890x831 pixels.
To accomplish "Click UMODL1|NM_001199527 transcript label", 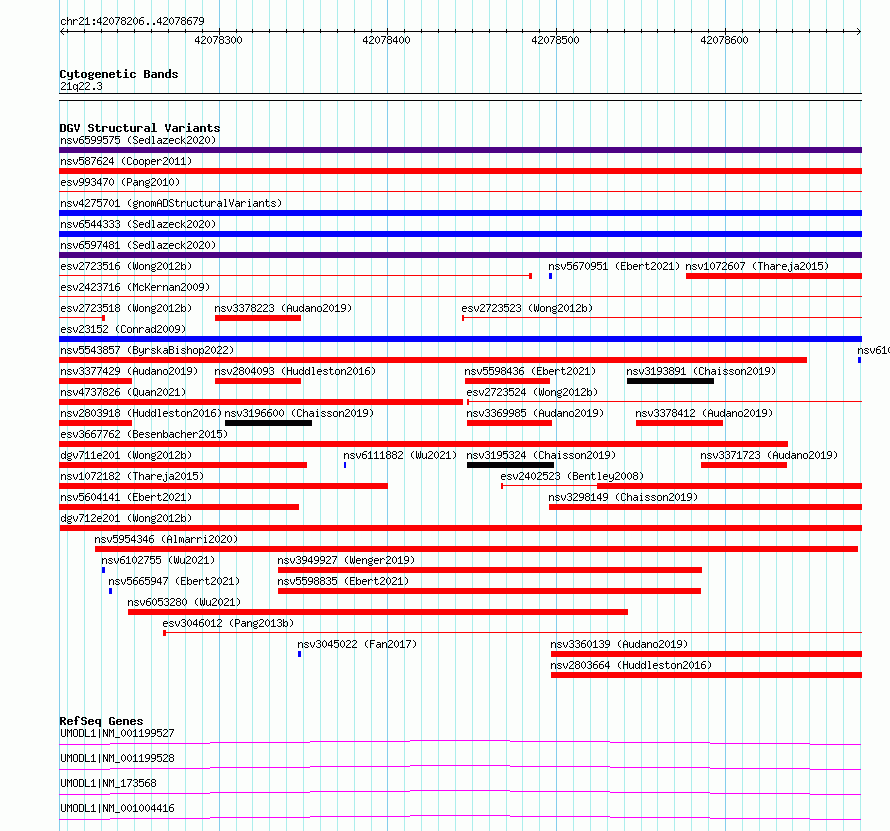I will click(117, 733).
